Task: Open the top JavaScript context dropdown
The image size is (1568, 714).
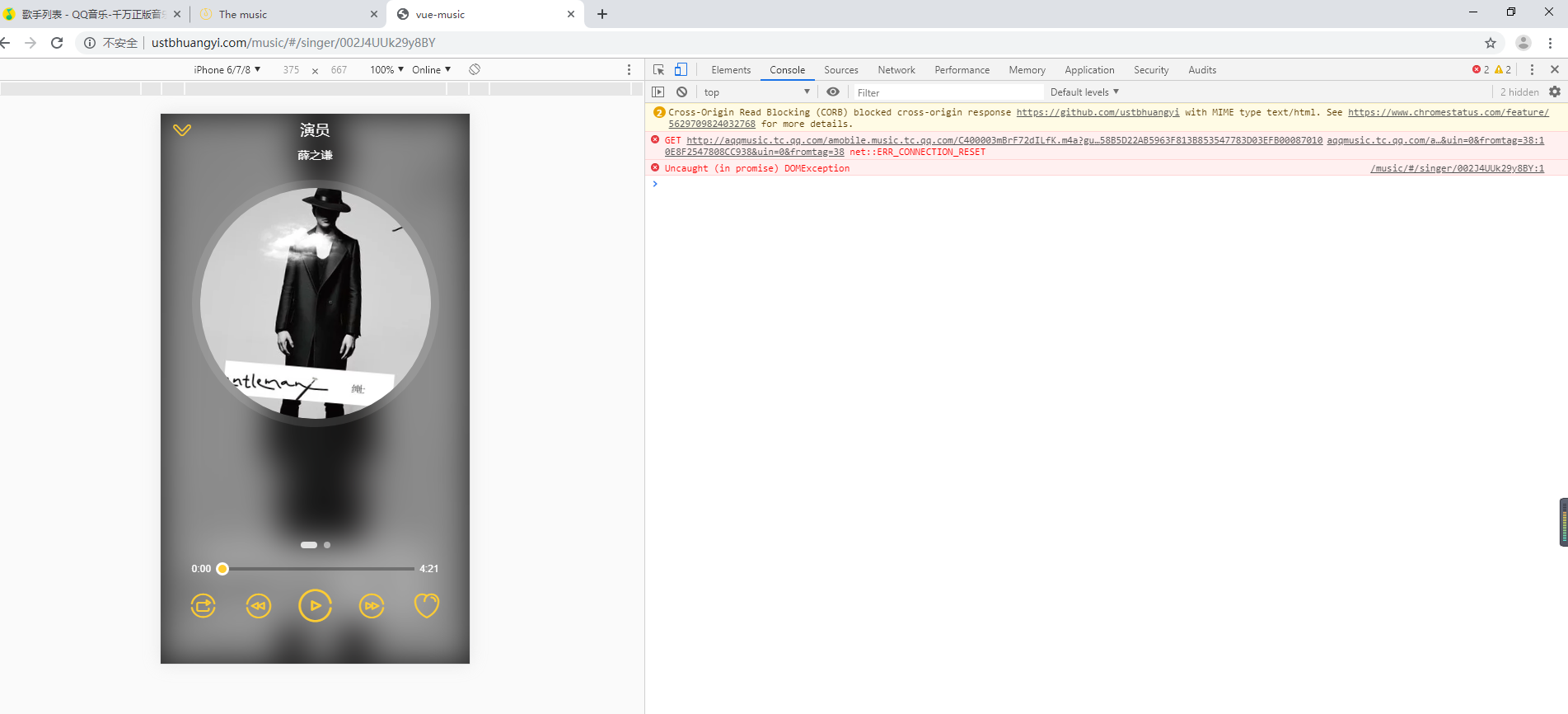Action: [x=757, y=92]
